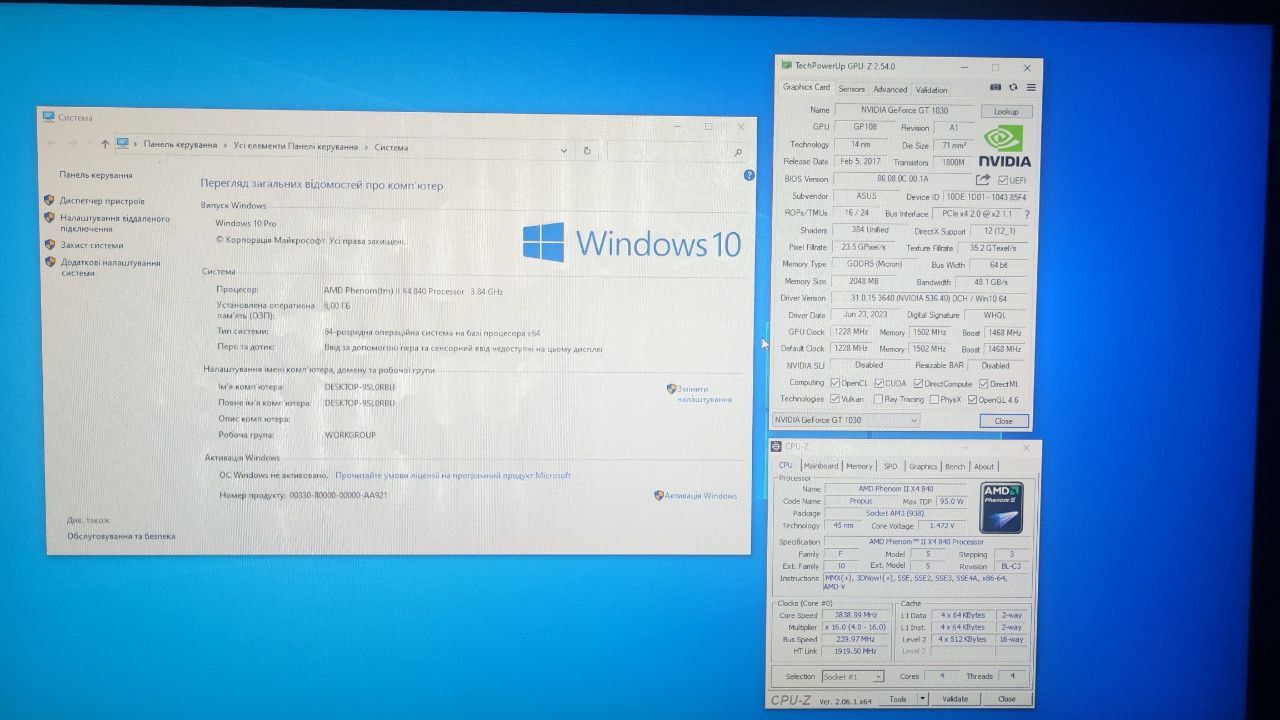Click shield icon beside Змінити налаштування
Image resolution: width=1280 pixels, height=720 pixels.
(x=672, y=389)
